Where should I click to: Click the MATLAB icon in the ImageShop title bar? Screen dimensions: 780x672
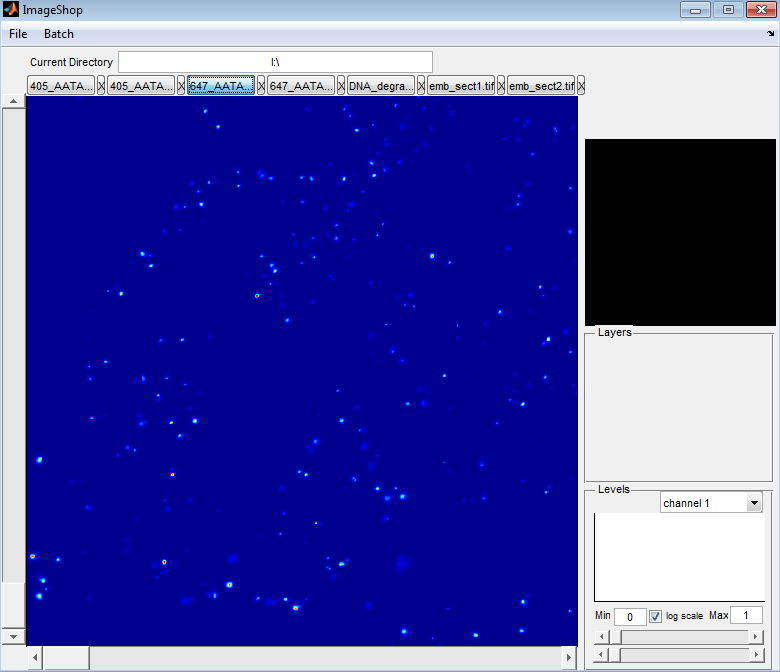point(10,9)
